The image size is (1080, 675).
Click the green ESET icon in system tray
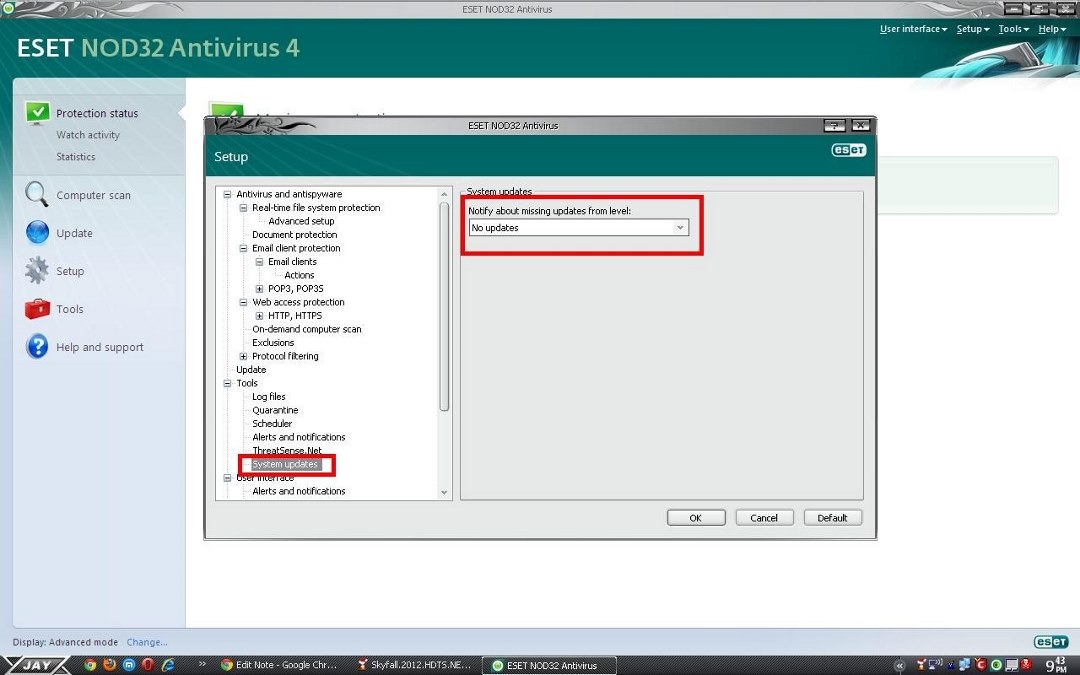click(x=996, y=665)
